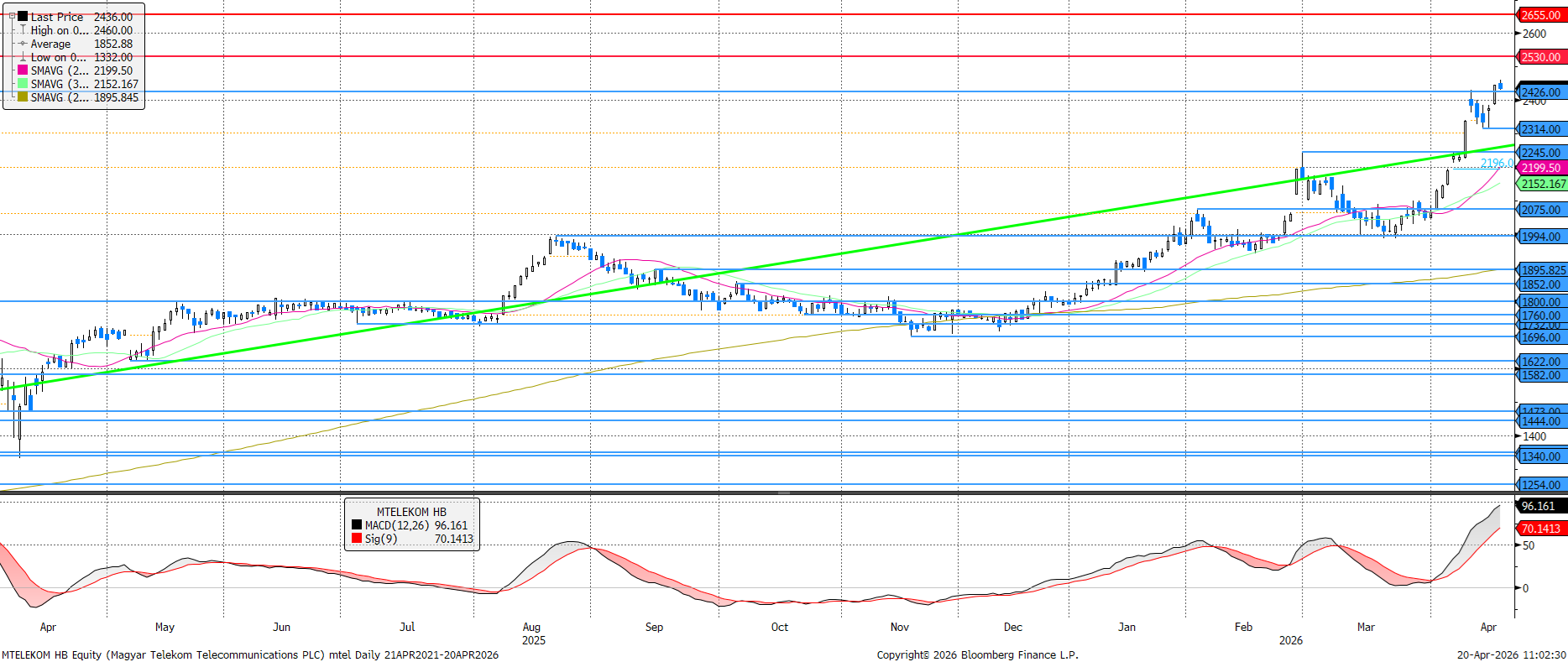1568x662 pixels.
Task: Select the magenta SMAVG 2199.50 legend swatch
Action: click(x=23, y=70)
